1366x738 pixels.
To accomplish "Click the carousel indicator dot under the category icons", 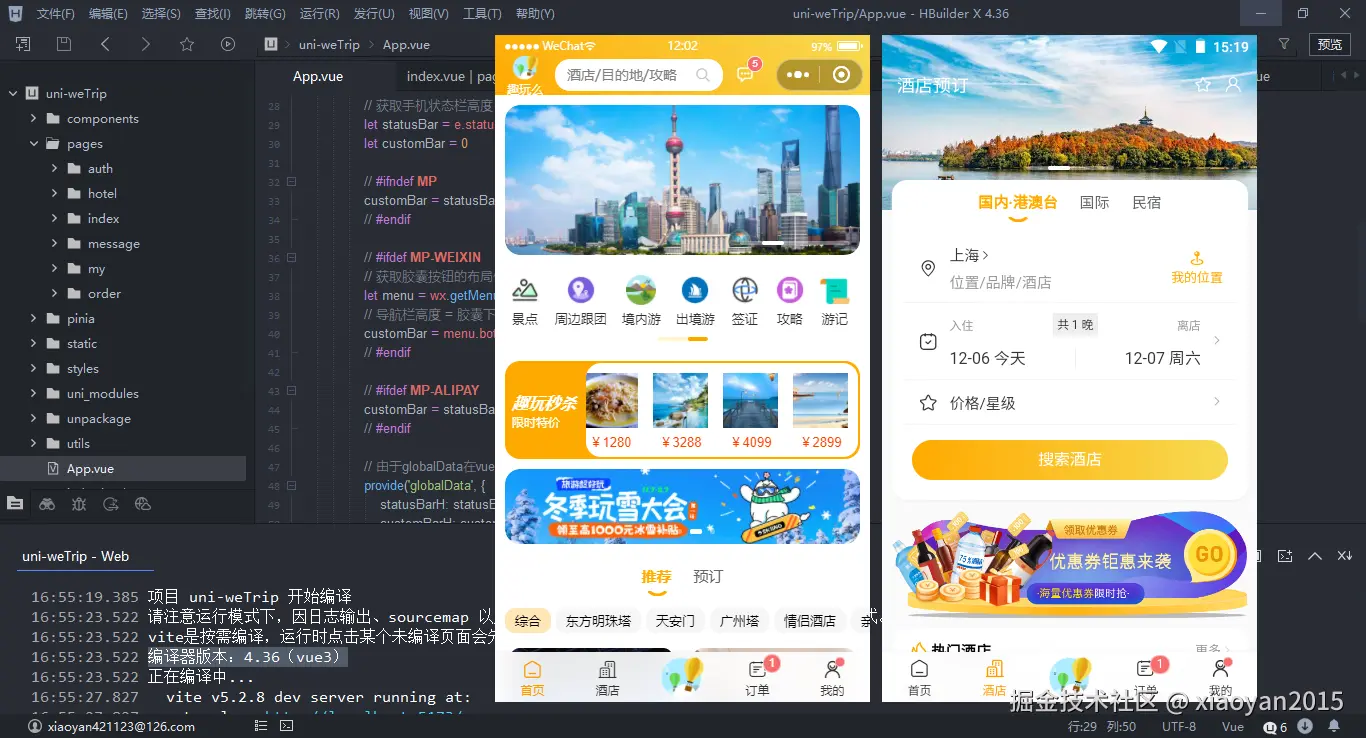I will point(683,340).
